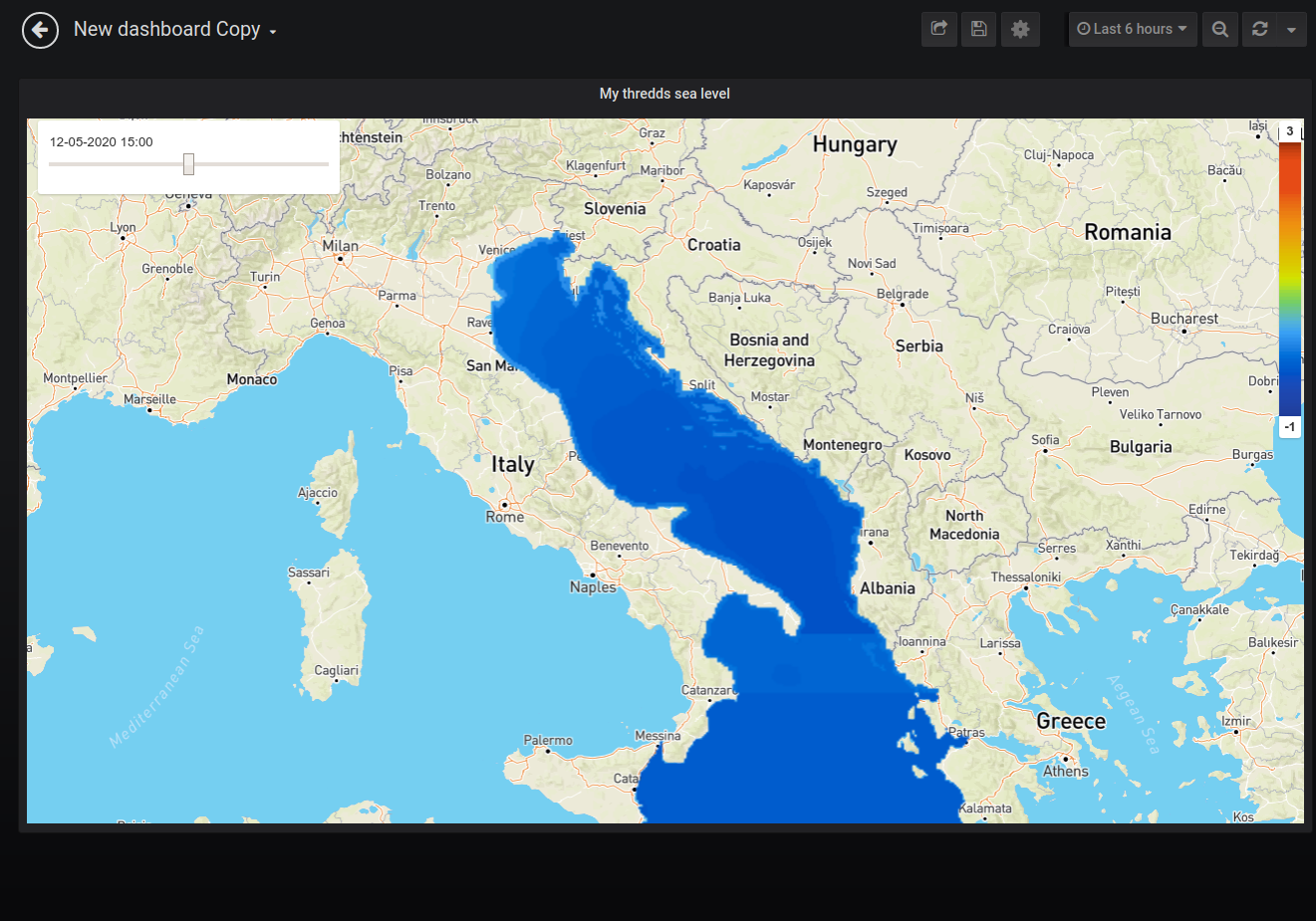1316x921 pixels.
Task: Click the Belgrade city label
Action: tap(903, 294)
